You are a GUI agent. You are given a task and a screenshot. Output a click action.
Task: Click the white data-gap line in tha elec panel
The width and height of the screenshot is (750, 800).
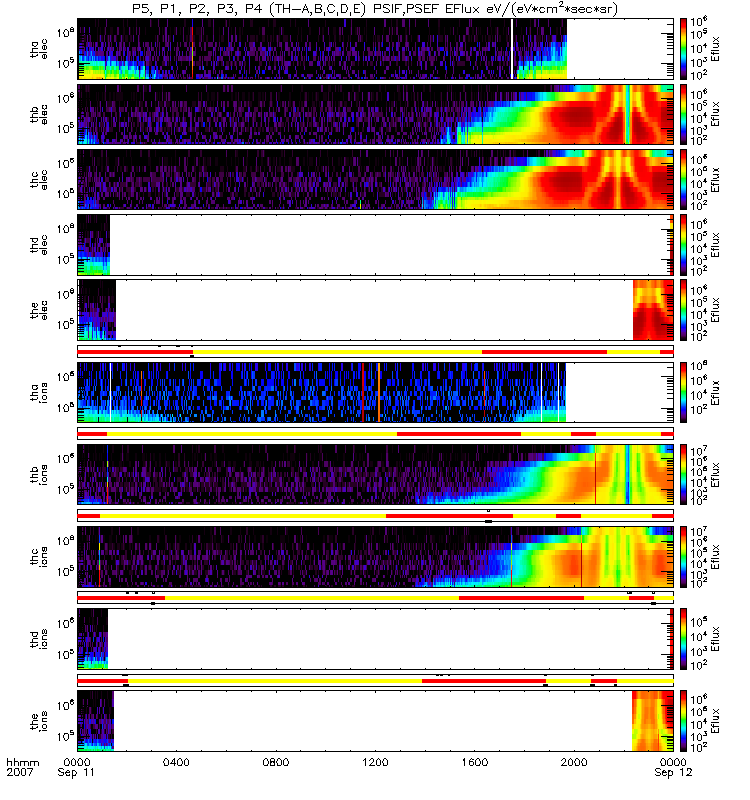(x=512, y=49)
